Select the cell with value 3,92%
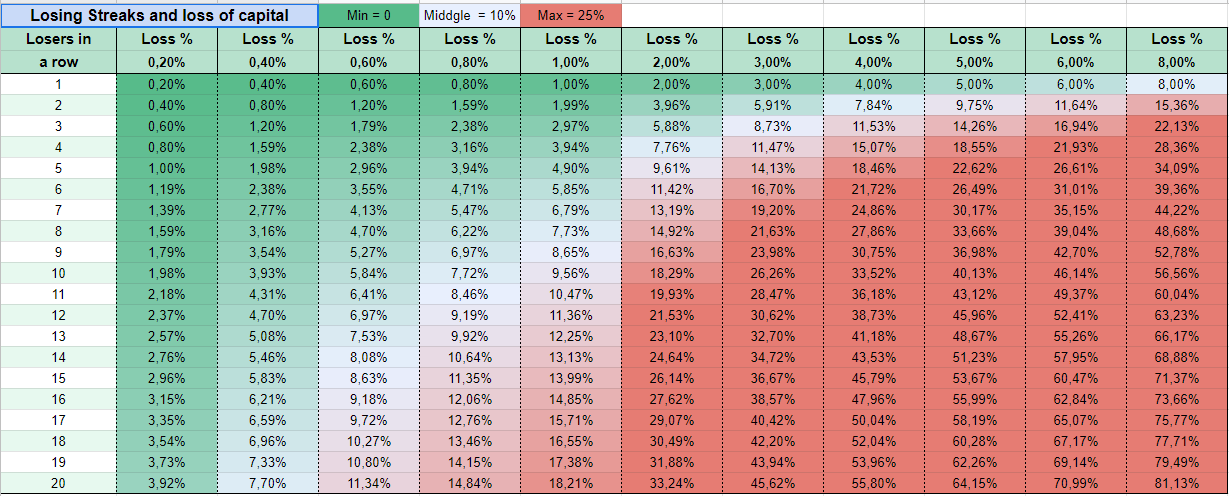The height and width of the screenshot is (496, 1229). point(166,485)
